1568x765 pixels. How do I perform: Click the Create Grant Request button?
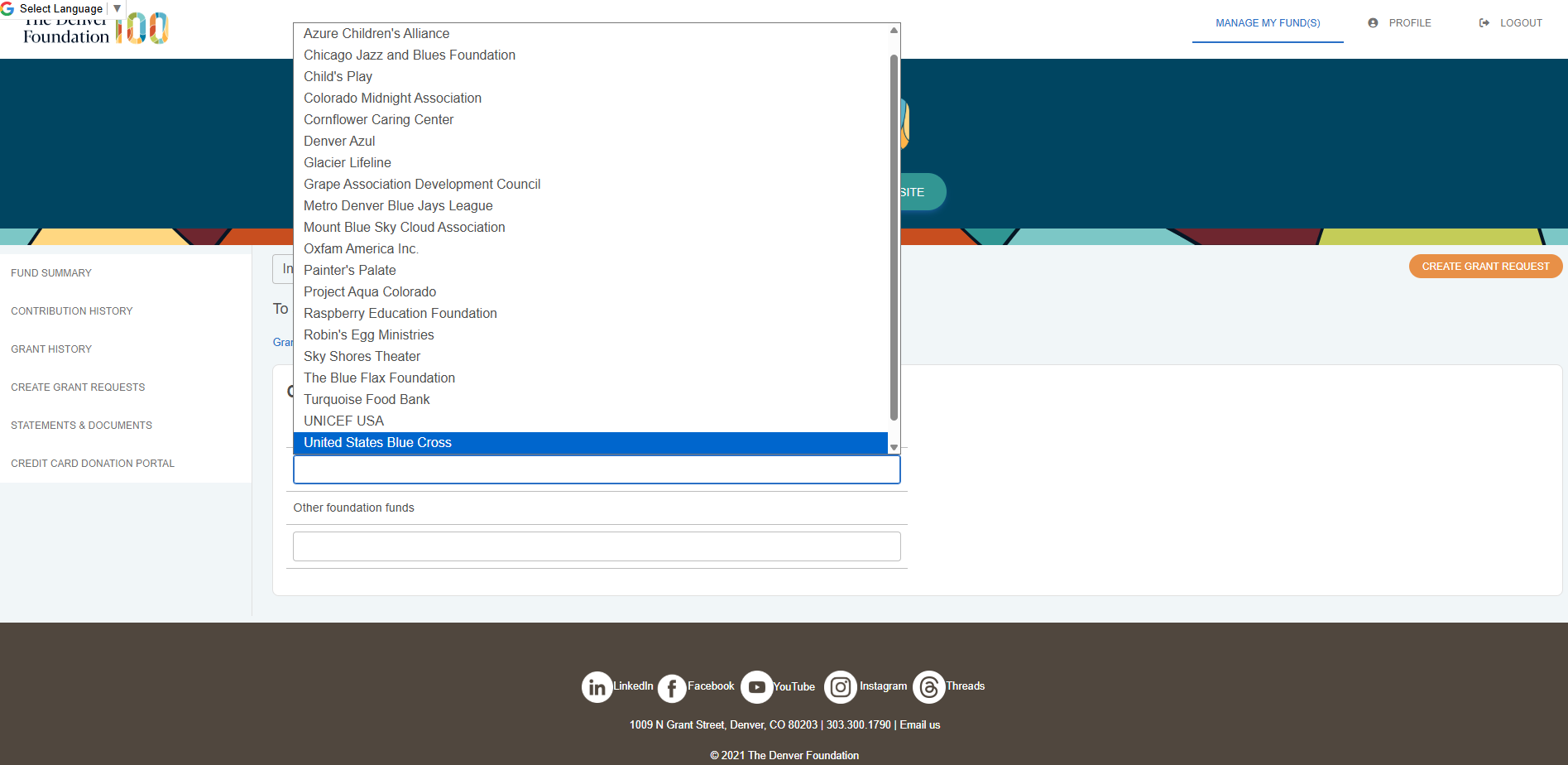[1485, 267]
